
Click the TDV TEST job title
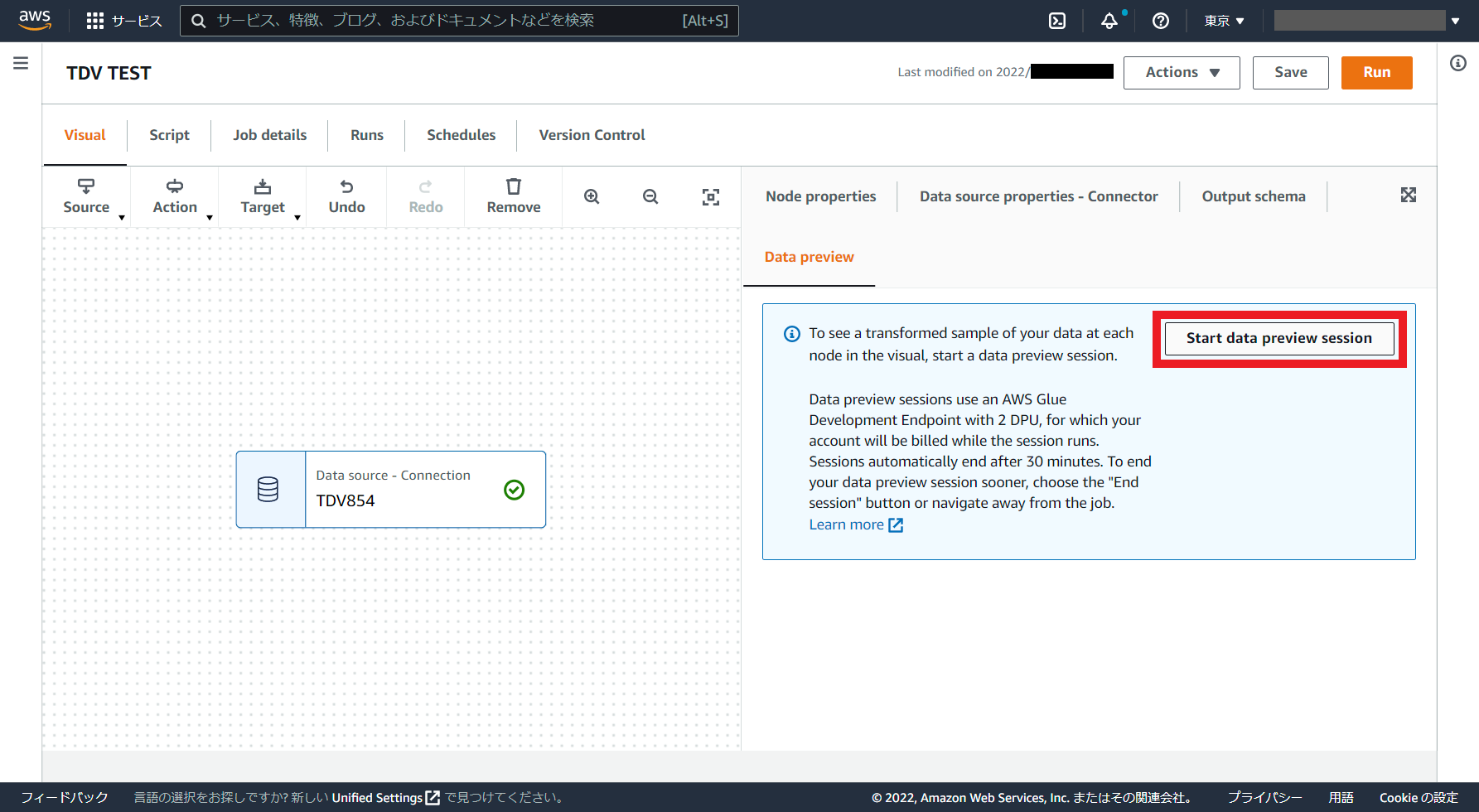(109, 73)
